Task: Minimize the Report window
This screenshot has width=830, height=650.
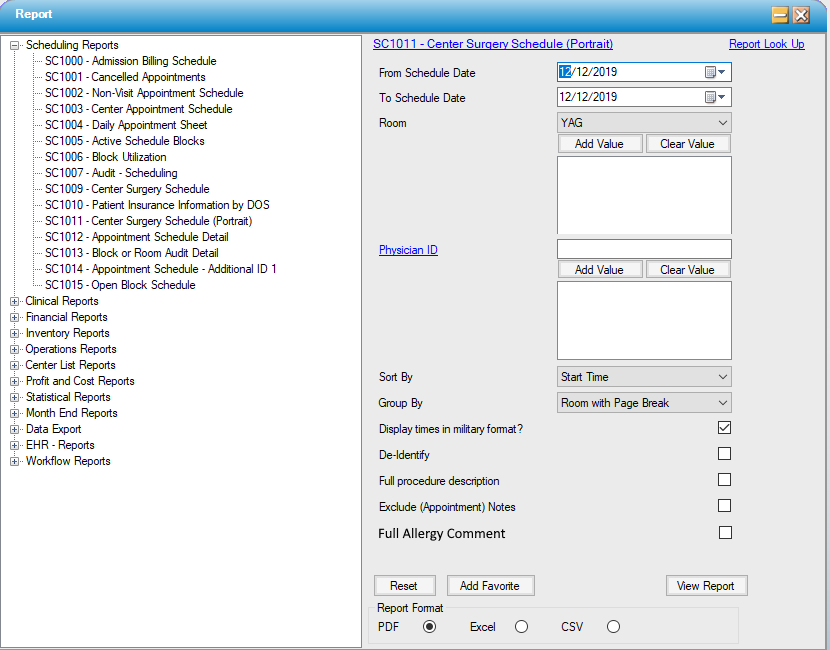Action: (x=780, y=15)
